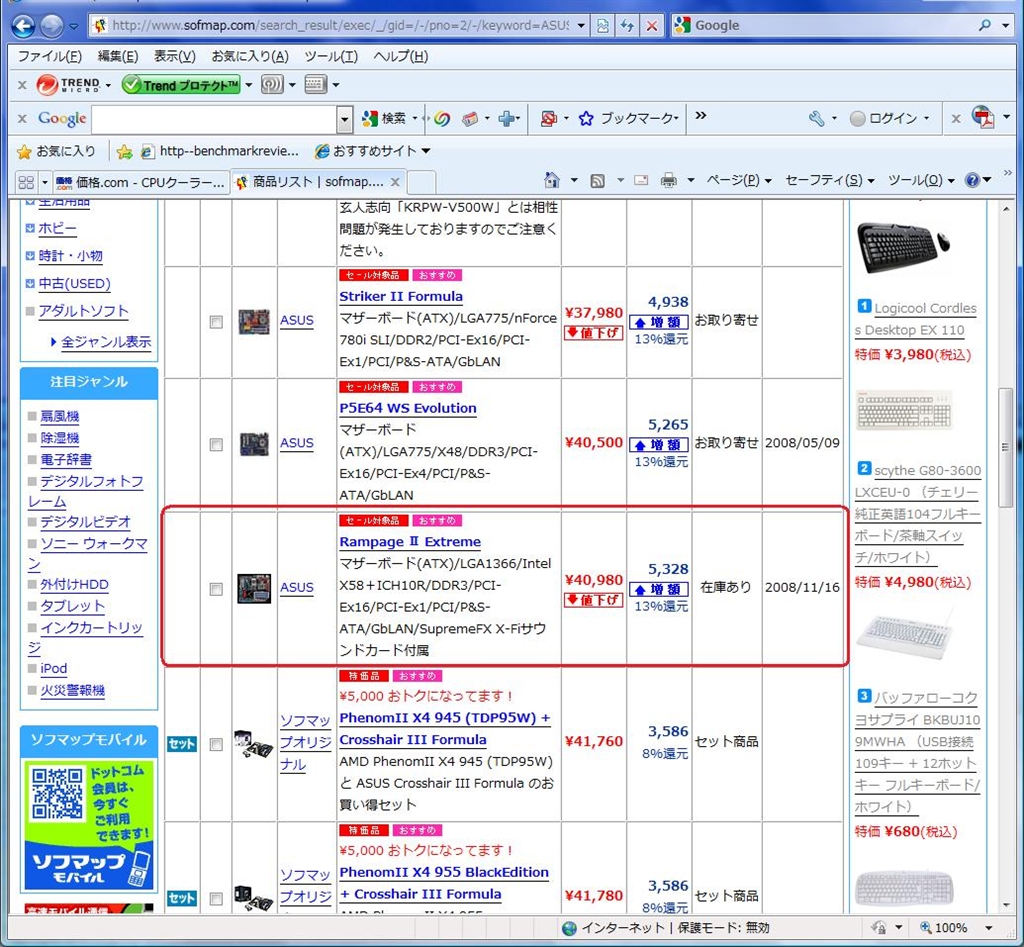Click the Quick Tabs grid icon
The height and width of the screenshot is (947, 1024).
pos(28,182)
